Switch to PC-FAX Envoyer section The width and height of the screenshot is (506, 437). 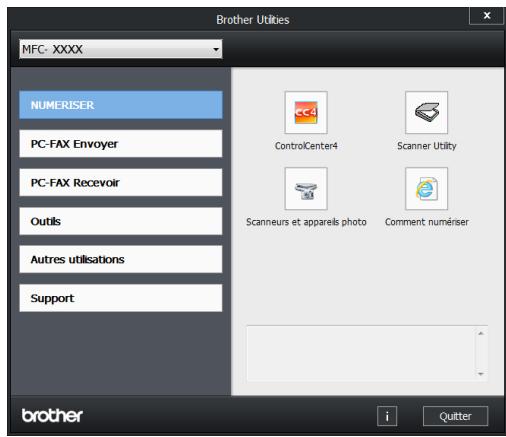coord(121,144)
